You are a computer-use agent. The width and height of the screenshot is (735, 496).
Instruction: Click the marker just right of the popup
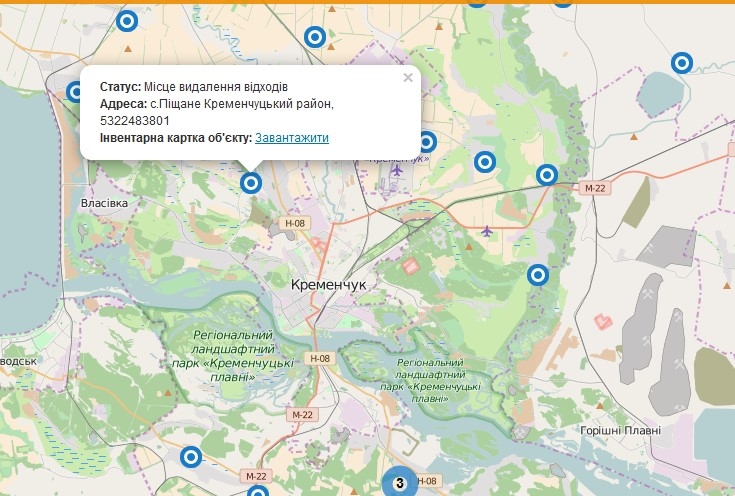click(427, 142)
